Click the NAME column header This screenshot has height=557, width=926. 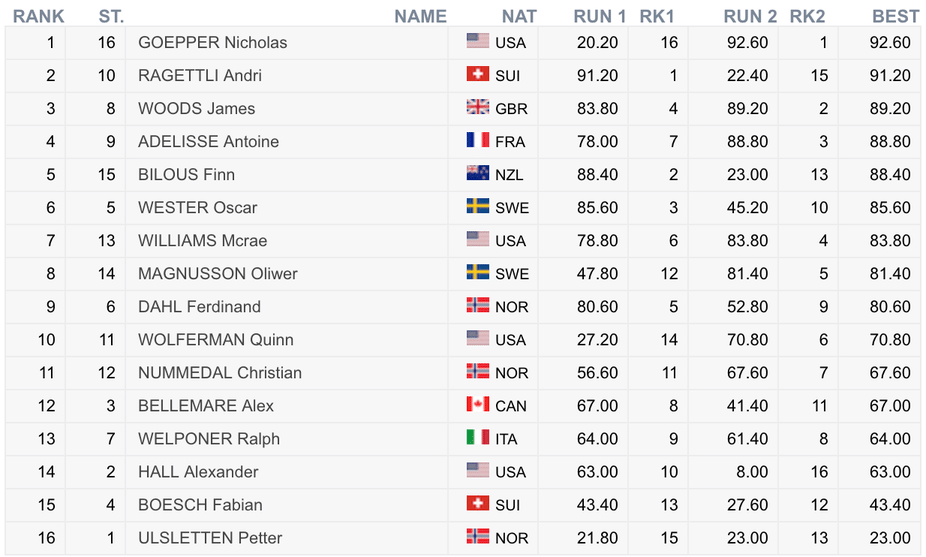pos(420,16)
